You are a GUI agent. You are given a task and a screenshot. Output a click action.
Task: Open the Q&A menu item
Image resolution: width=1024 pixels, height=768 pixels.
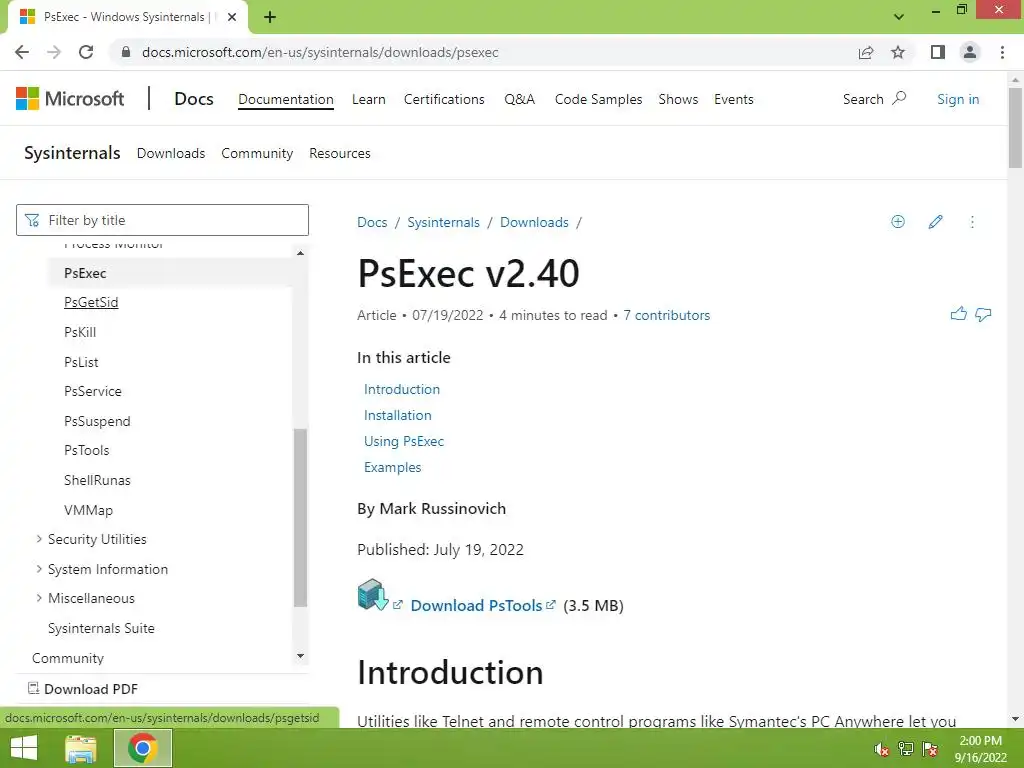pyautogui.click(x=519, y=99)
